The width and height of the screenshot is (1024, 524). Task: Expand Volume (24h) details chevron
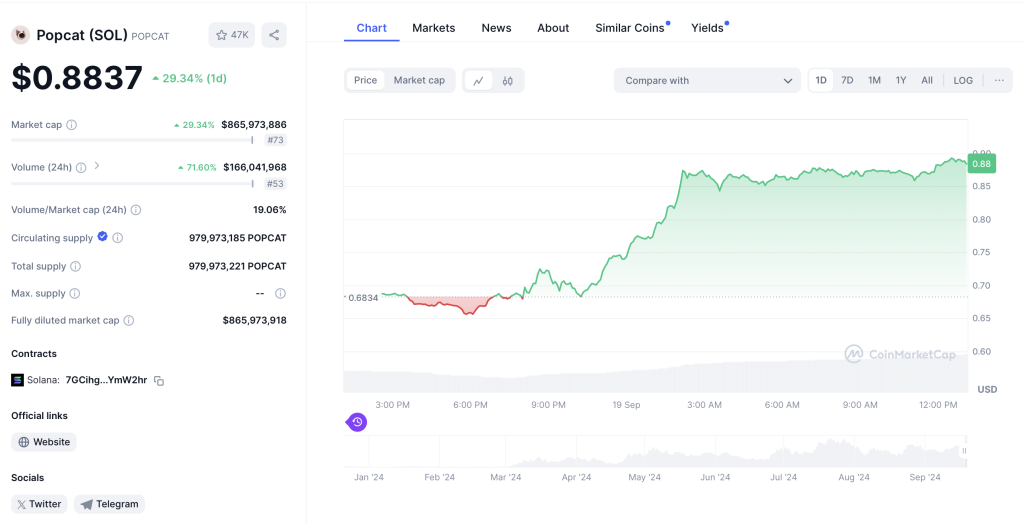97,166
